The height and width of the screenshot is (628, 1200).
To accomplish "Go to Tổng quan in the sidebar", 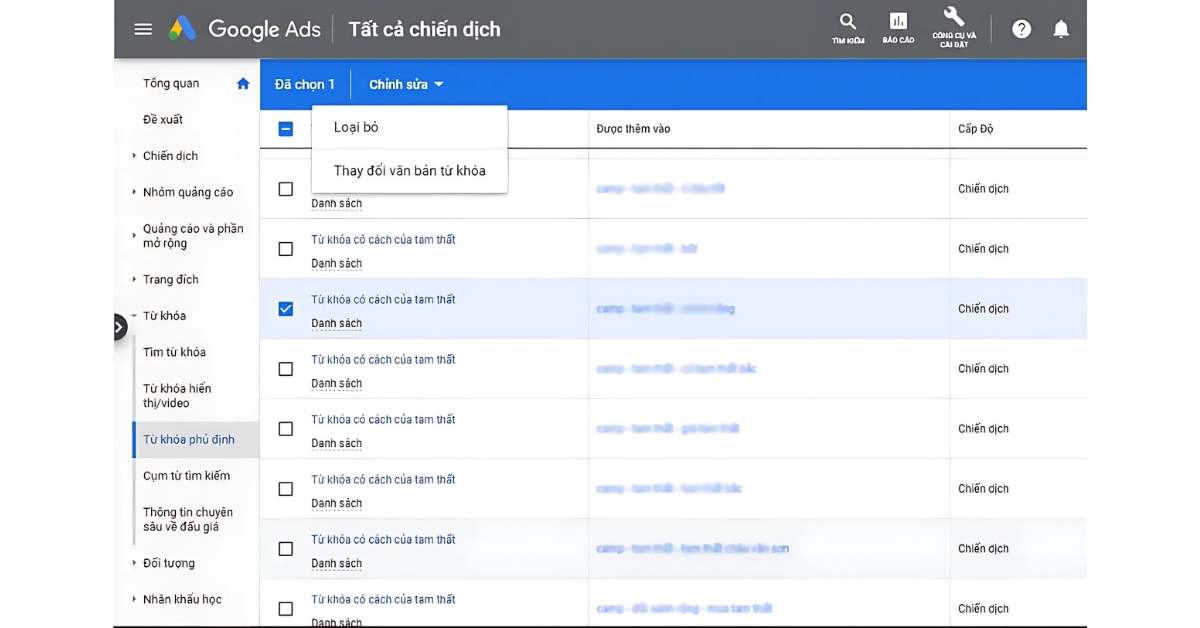I will click(171, 84).
